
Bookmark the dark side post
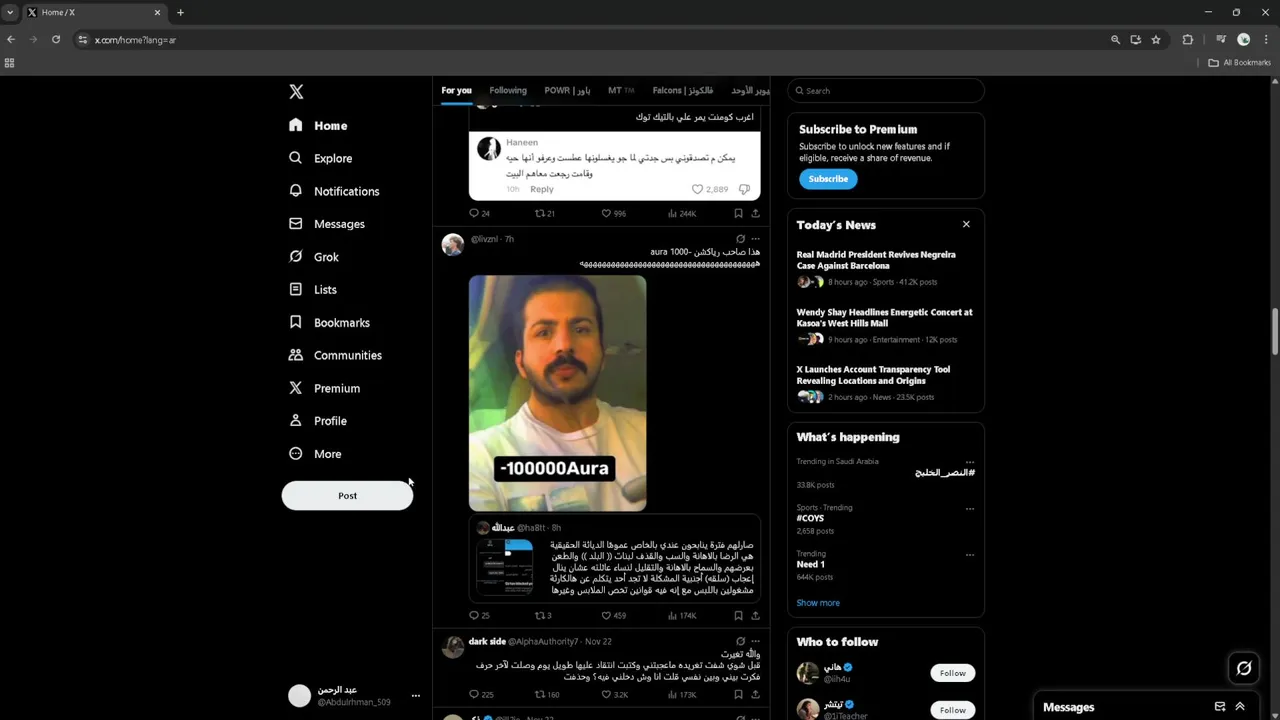coord(738,694)
